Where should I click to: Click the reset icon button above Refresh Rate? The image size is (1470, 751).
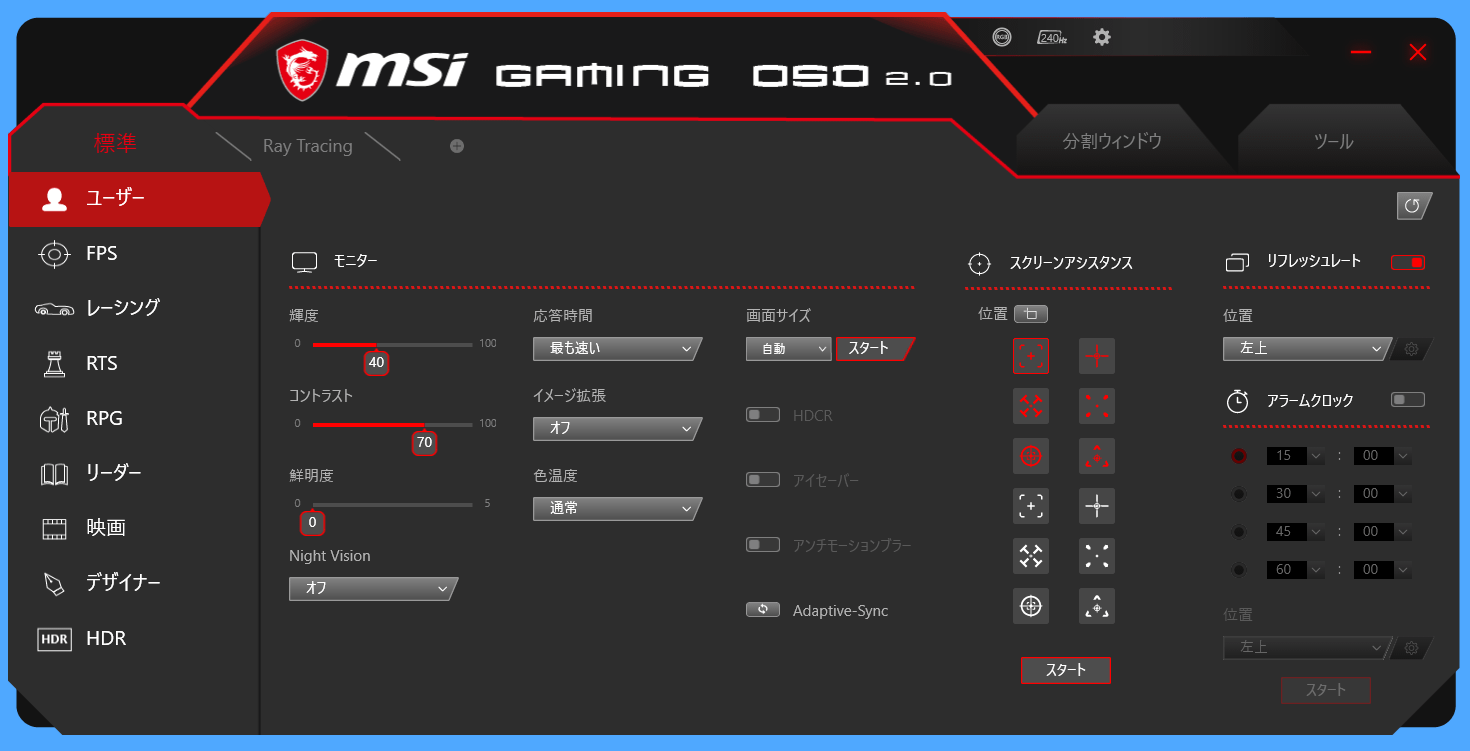pos(1414,206)
